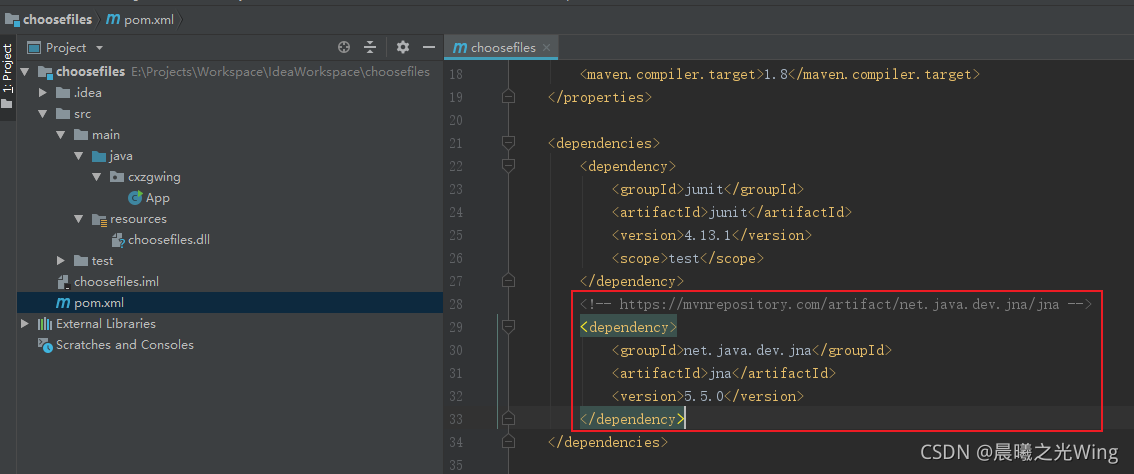Viewport: 1134px width, 474px height.
Task: Click the choosefiles.dll file icon
Action: point(118,240)
